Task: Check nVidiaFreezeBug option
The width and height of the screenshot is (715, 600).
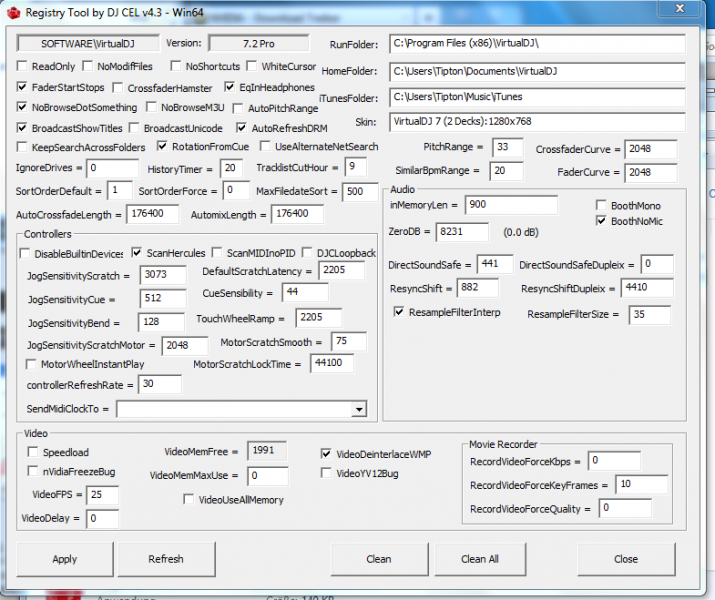Action: click(32, 471)
